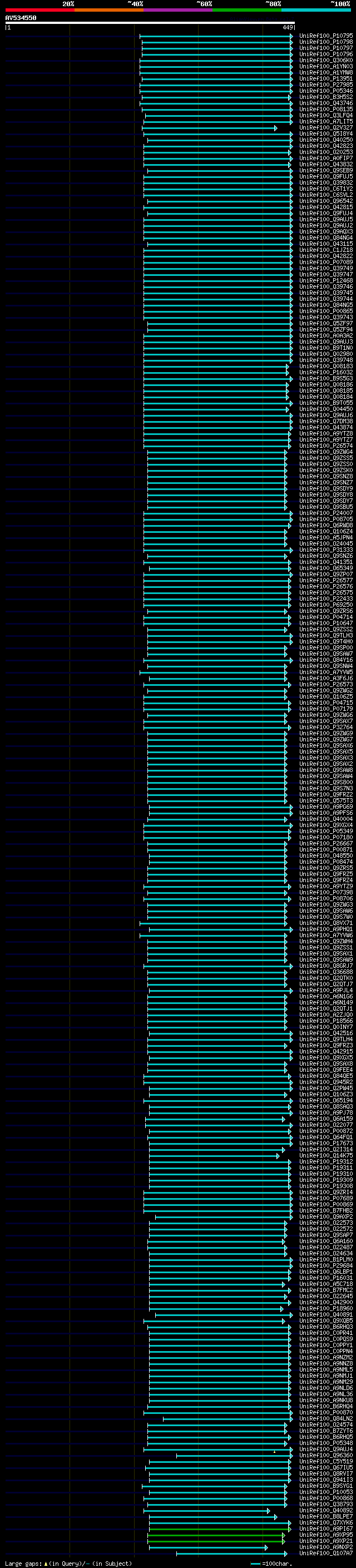The image size is (356, 1568).
Task: Select the UniRef100_B1PLM0 label
Action: click(x=326, y=1259)
